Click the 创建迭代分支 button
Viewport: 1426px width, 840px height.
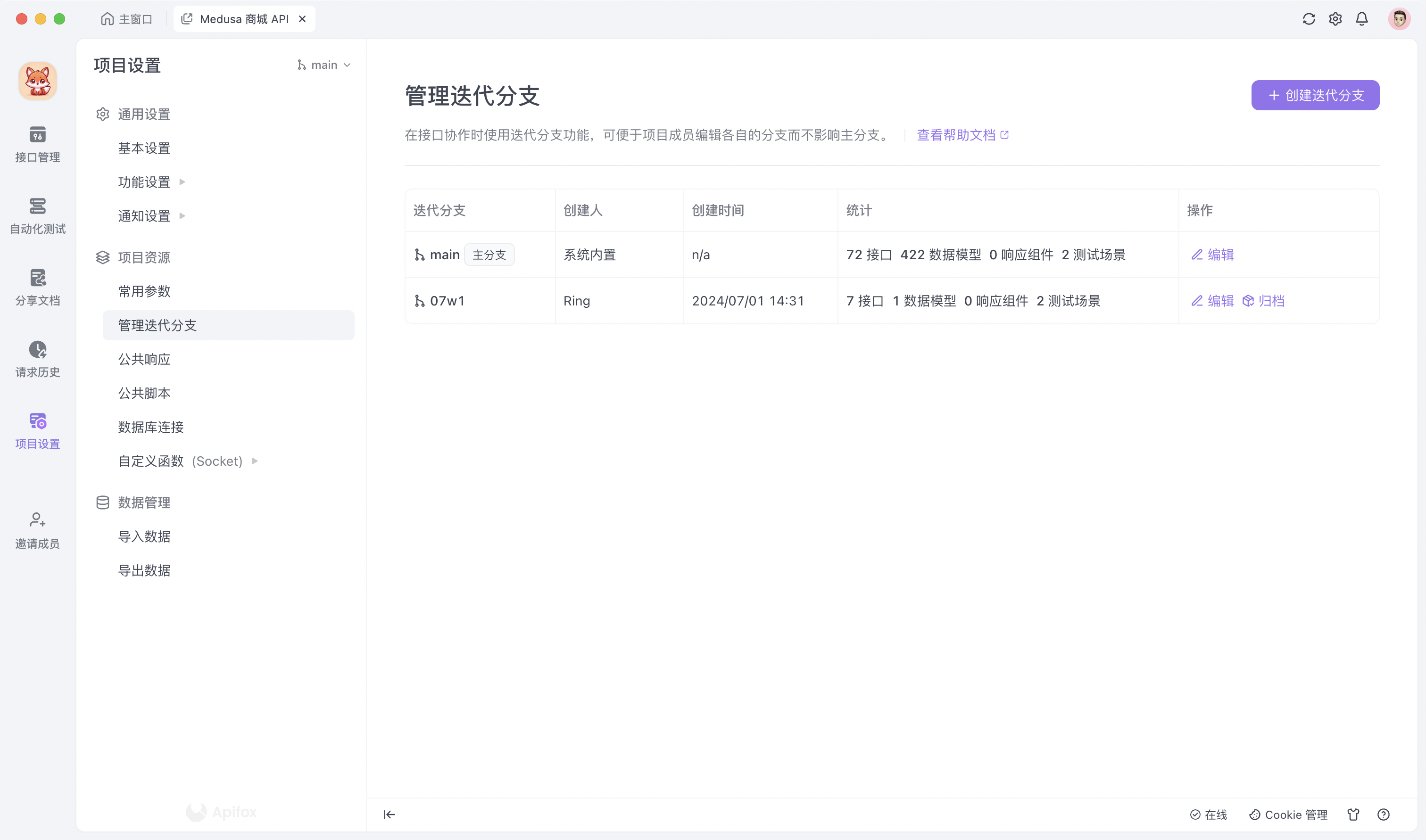[x=1315, y=95]
